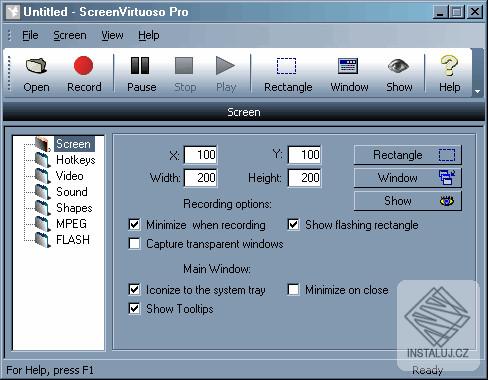Click the 'For Help, press F1' status text

(50, 370)
